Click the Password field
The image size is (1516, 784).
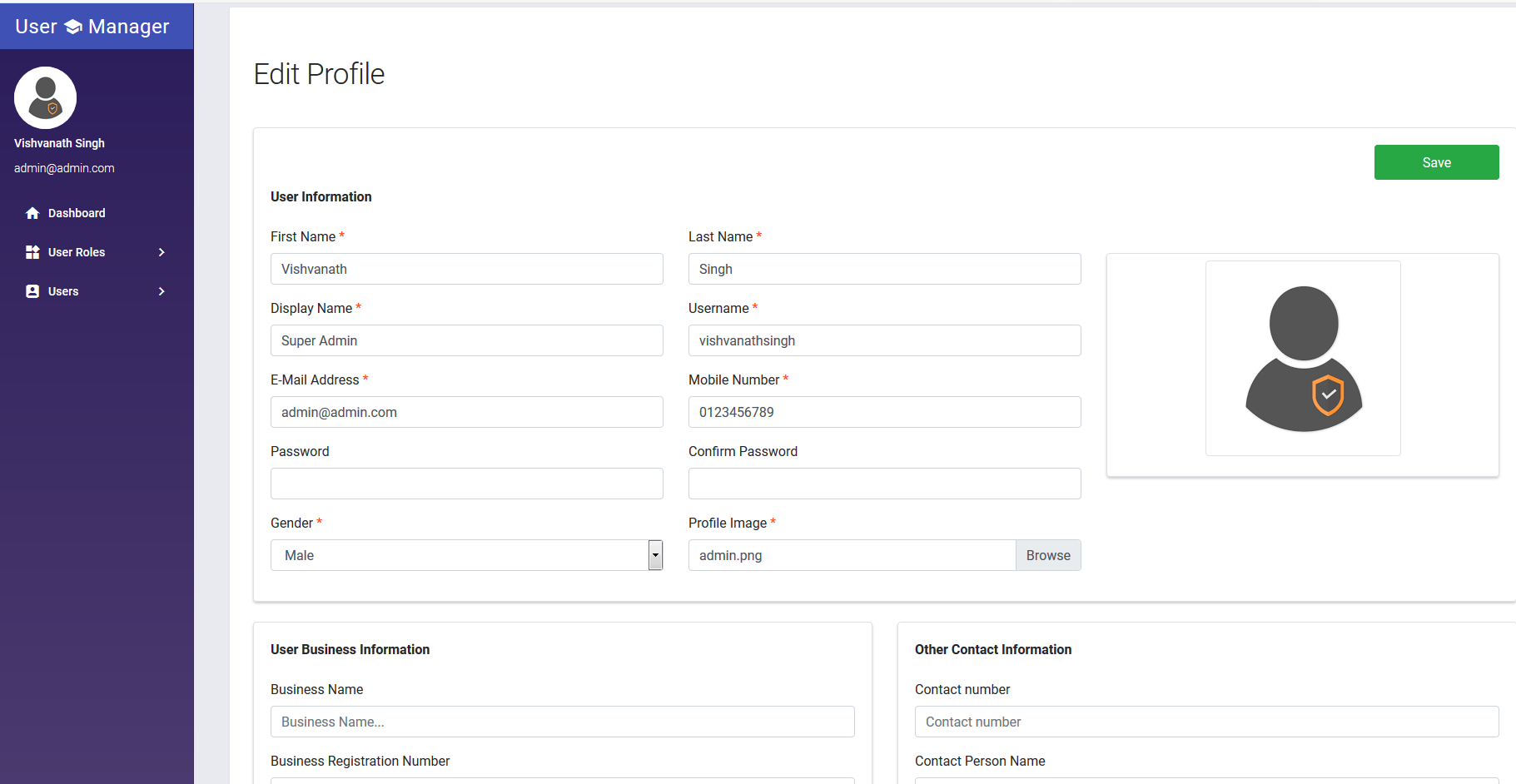pyautogui.click(x=466, y=484)
